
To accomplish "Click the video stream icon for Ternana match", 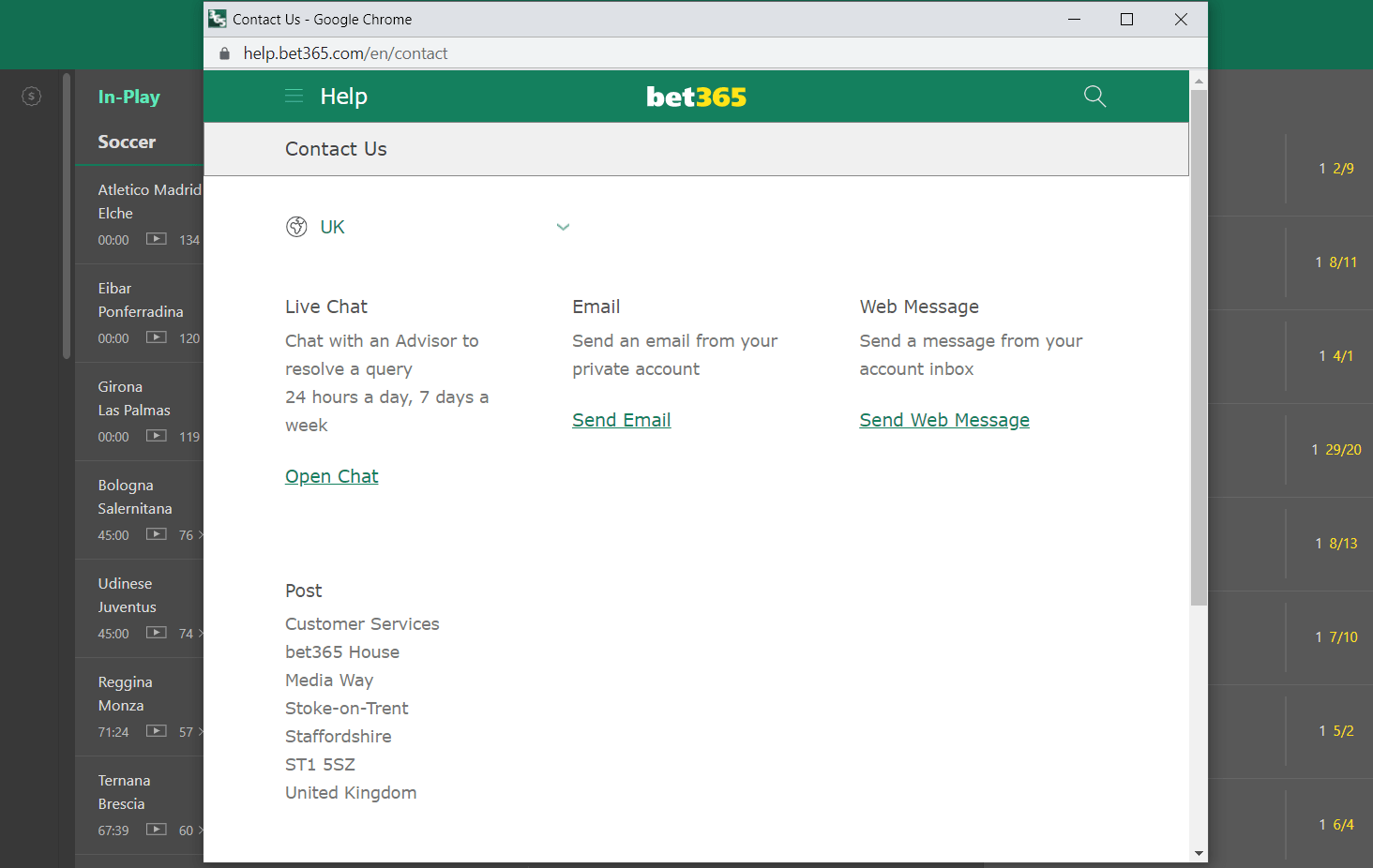I will coord(157,830).
